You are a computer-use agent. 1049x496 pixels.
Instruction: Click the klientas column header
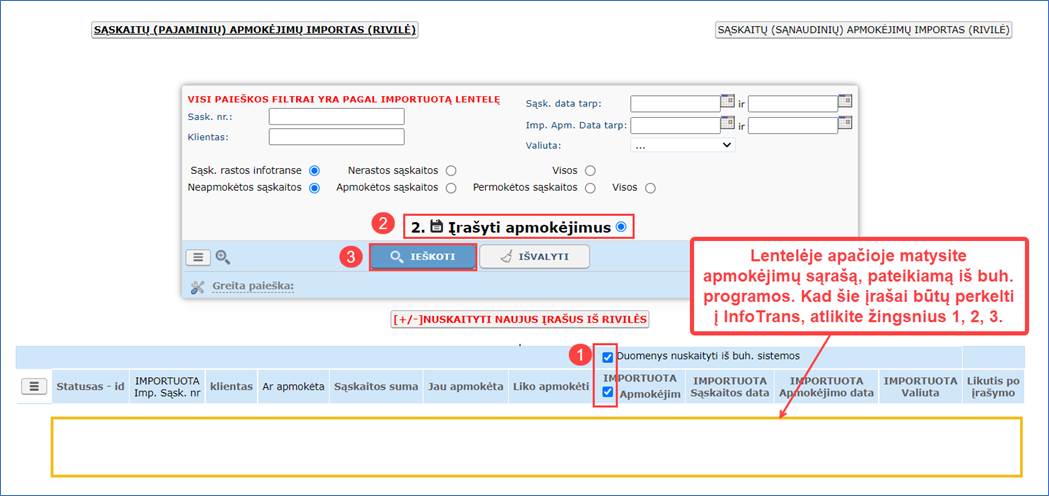click(231, 386)
